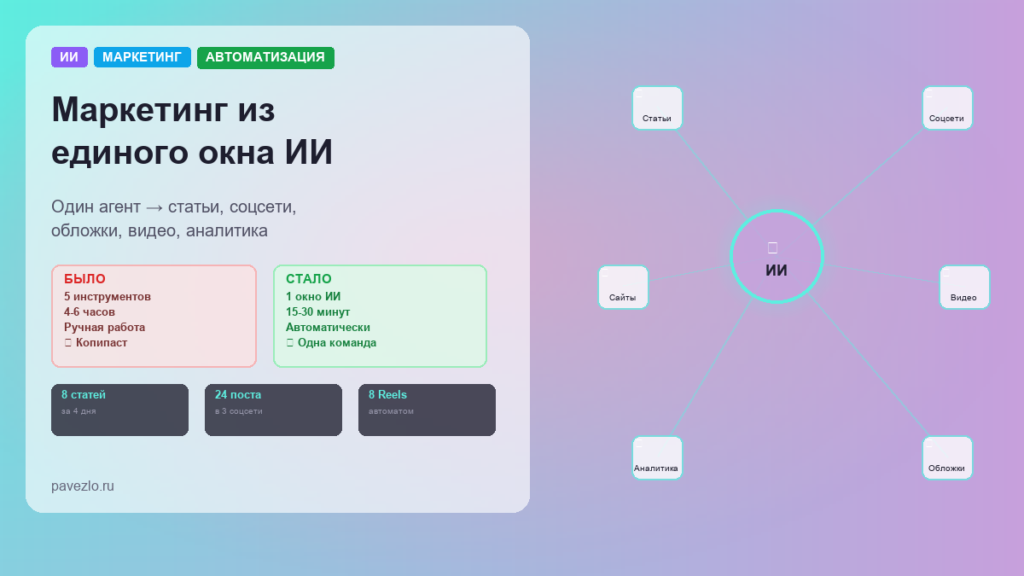Select the Обложки node

tap(947, 458)
